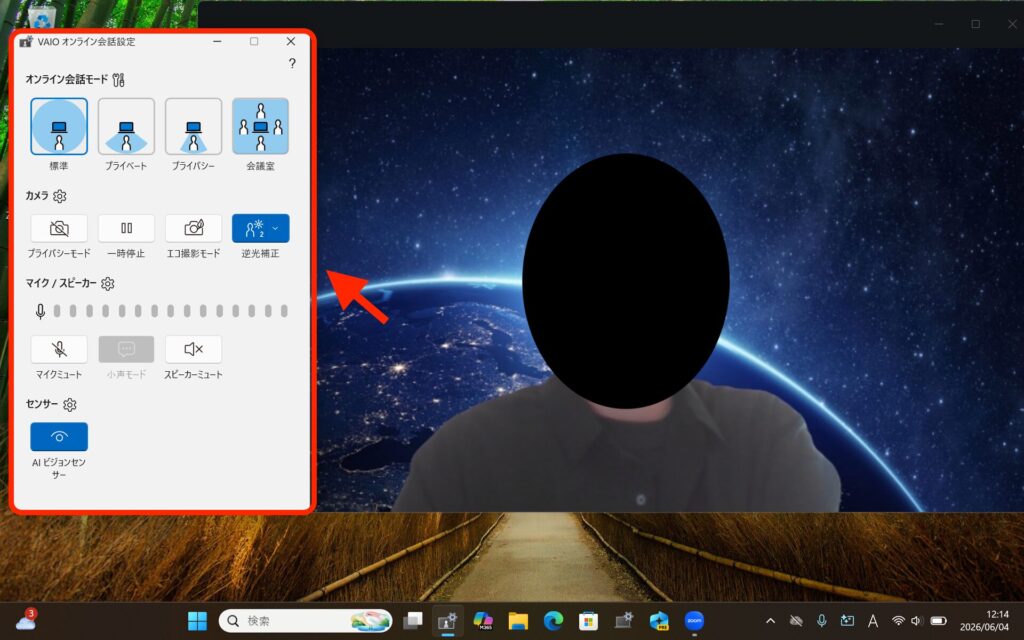Open Zoom from the taskbar

click(x=694, y=620)
